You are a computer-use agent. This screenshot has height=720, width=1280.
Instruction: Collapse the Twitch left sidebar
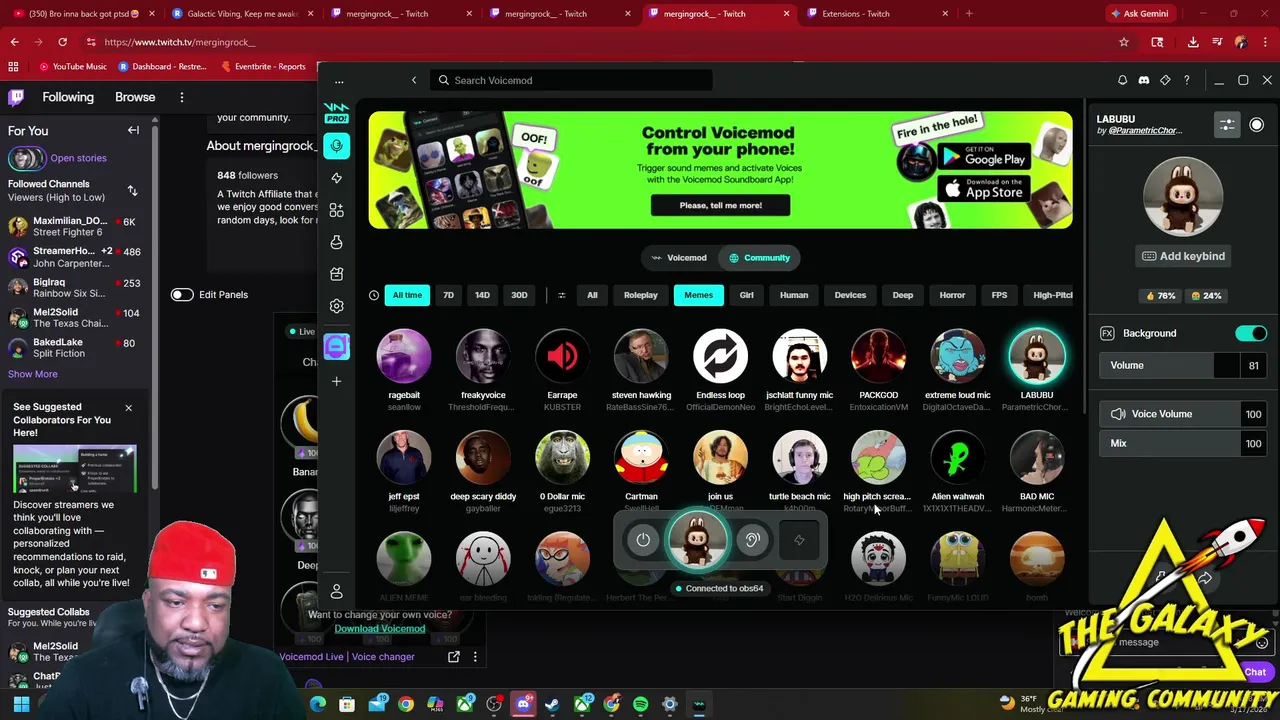click(133, 130)
